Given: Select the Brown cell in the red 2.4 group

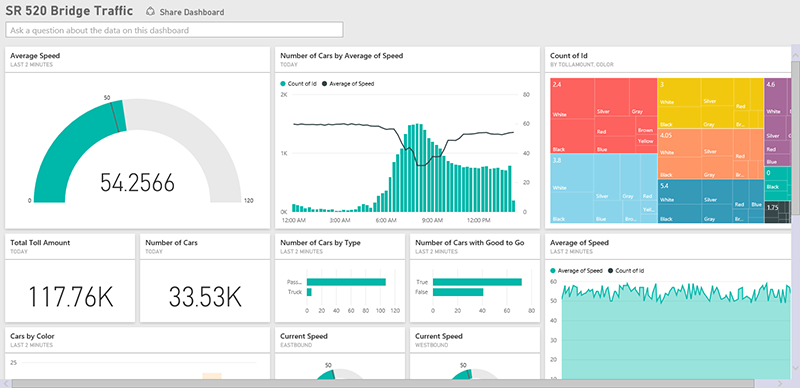Looking at the screenshot, I should coord(646,125).
